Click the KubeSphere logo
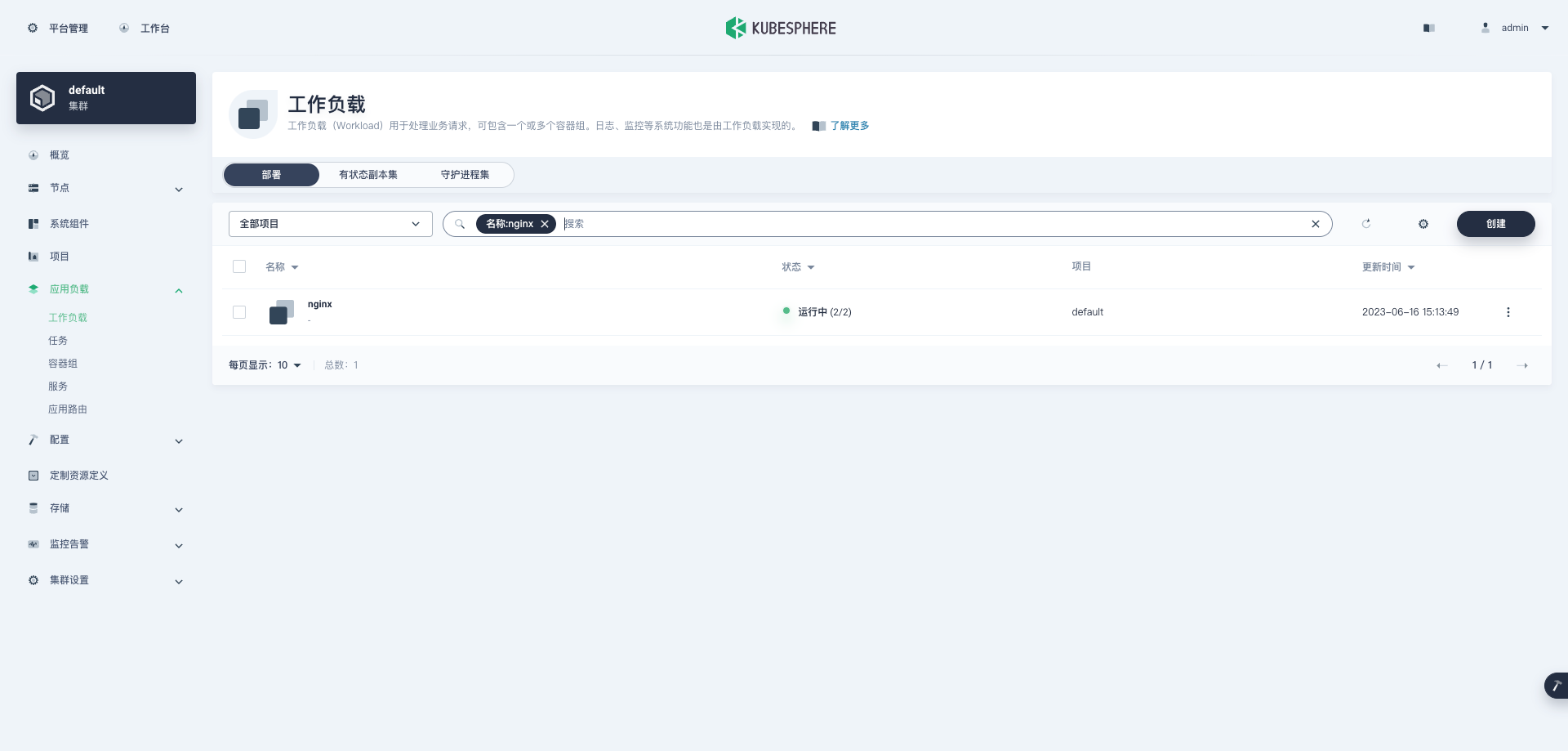The width and height of the screenshot is (1568, 751). [x=781, y=28]
